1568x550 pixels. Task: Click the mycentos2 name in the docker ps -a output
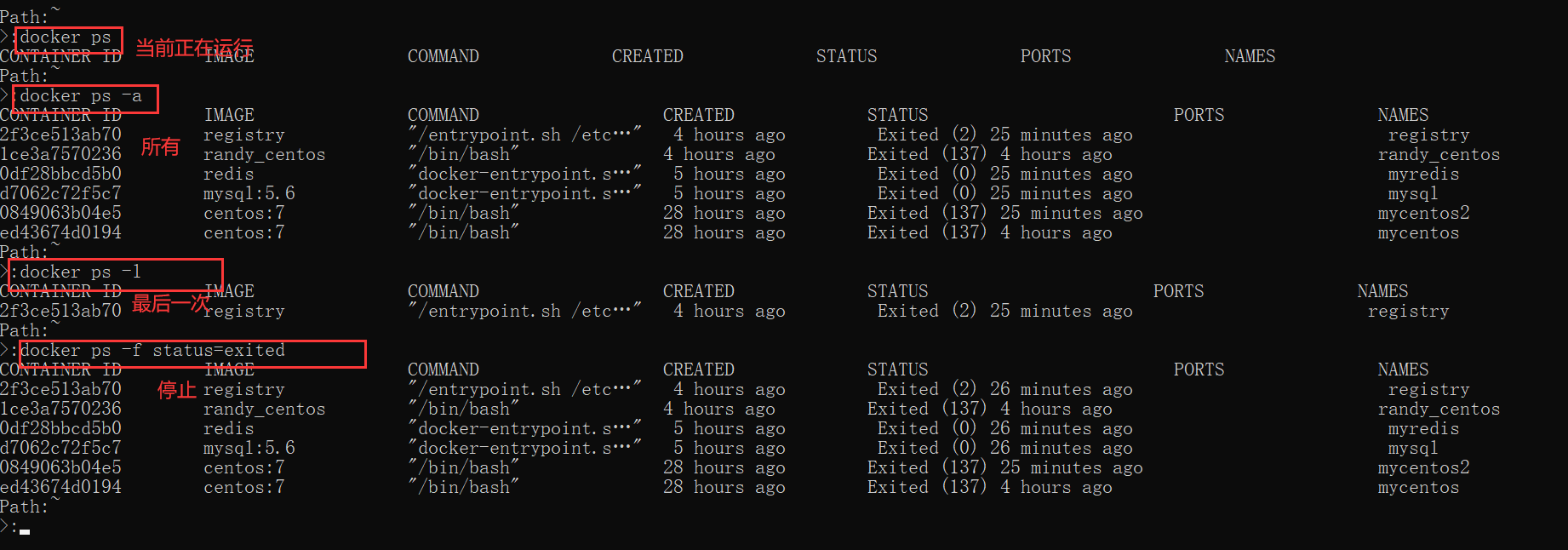click(1423, 213)
